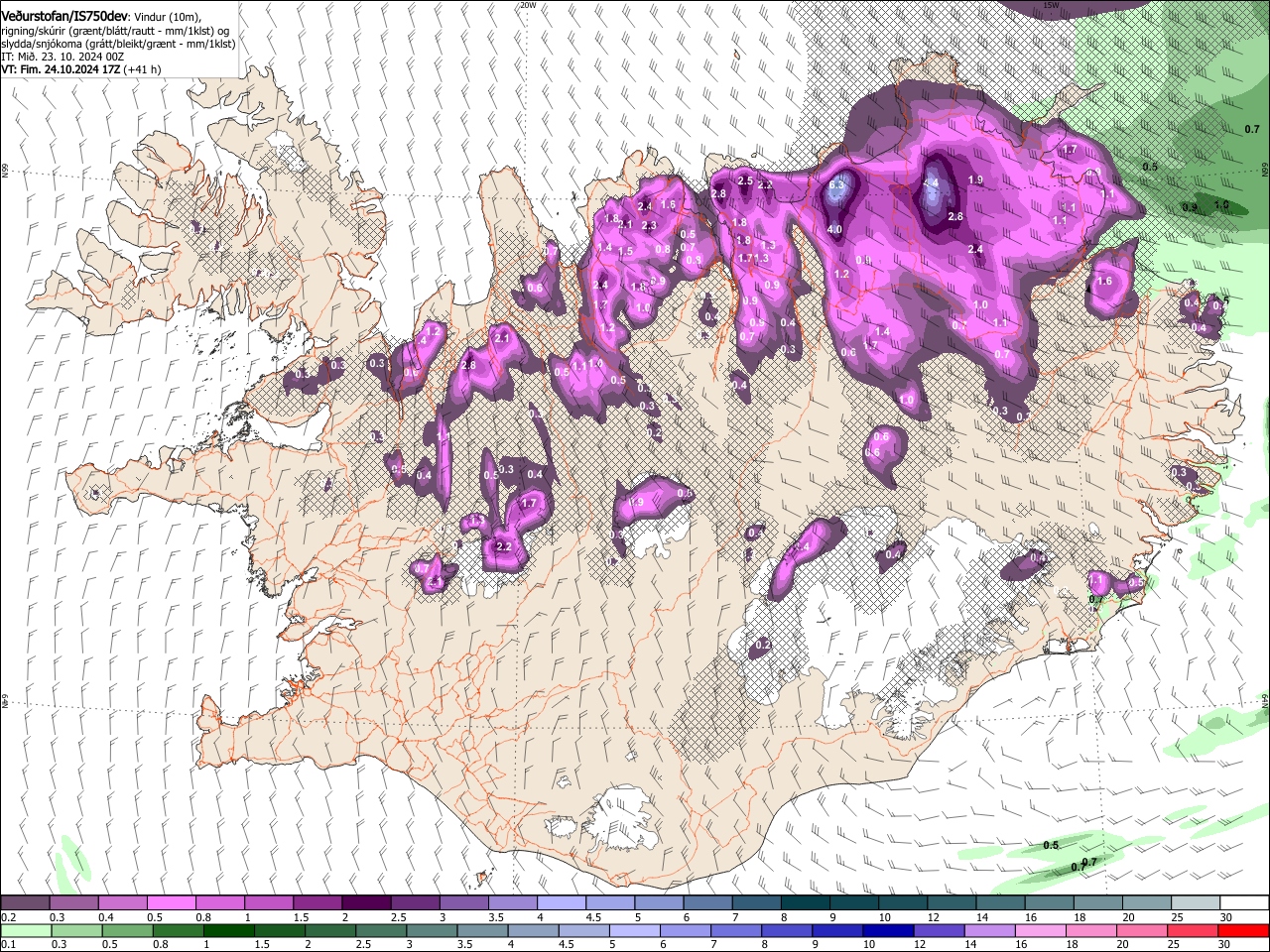Click the Veðurstofan/IS750dev title text

(64, 17)
